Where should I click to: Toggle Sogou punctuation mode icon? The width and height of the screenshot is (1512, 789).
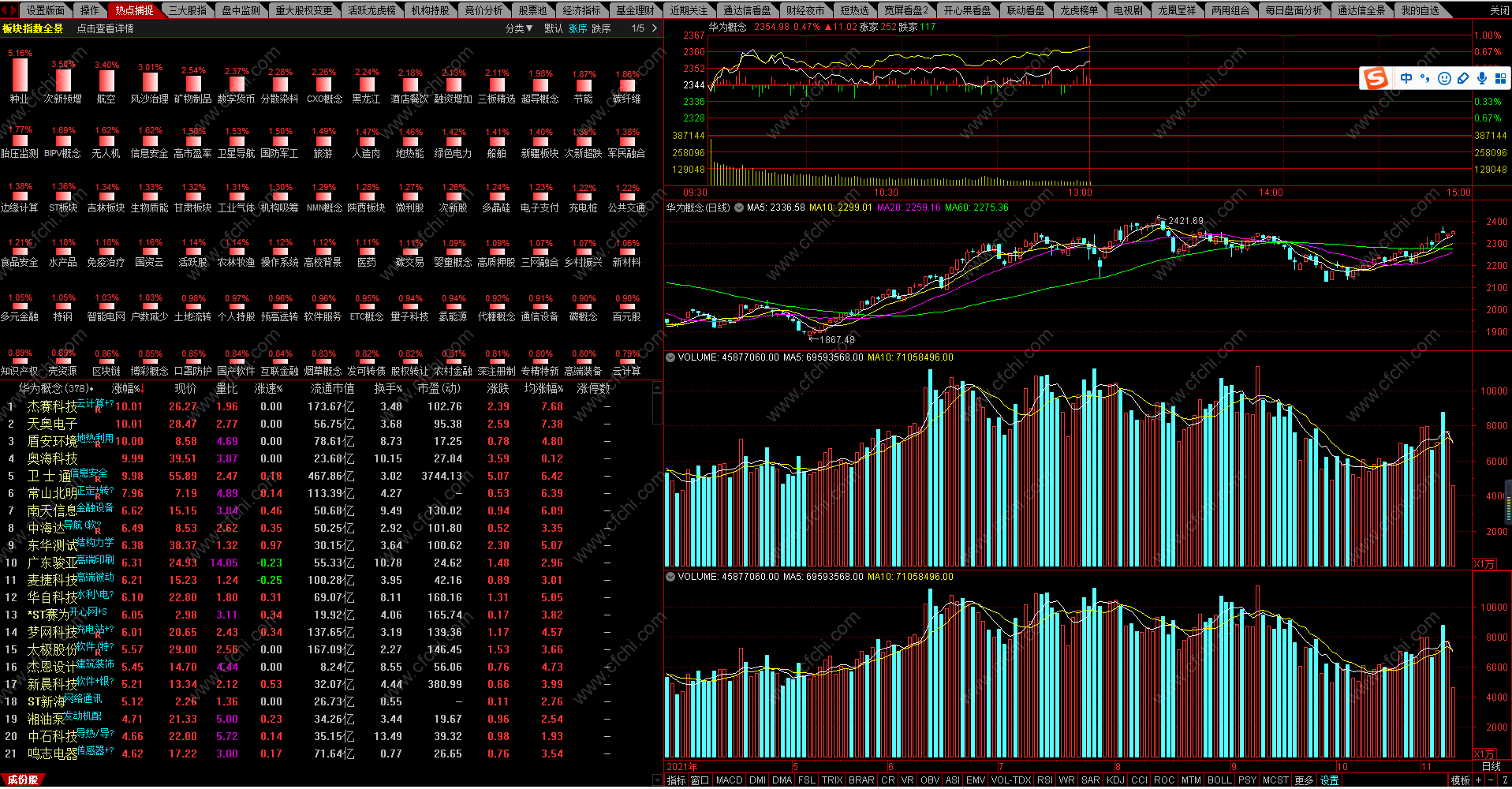(x=1424, y=78)
